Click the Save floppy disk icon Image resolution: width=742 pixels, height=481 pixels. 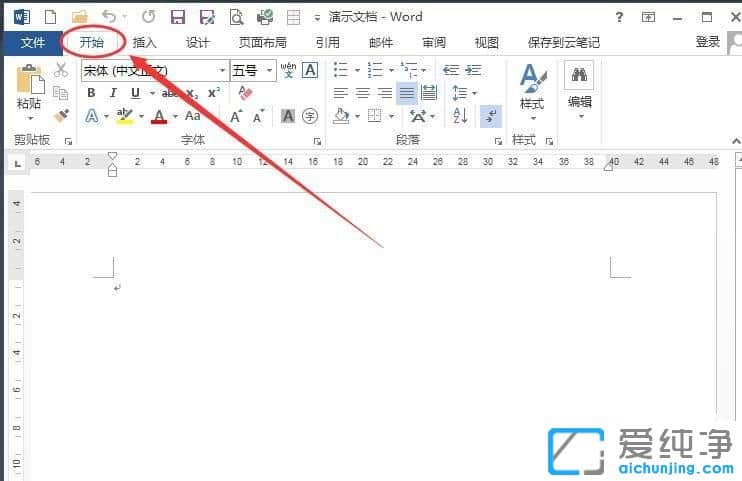tap(178, 18)
